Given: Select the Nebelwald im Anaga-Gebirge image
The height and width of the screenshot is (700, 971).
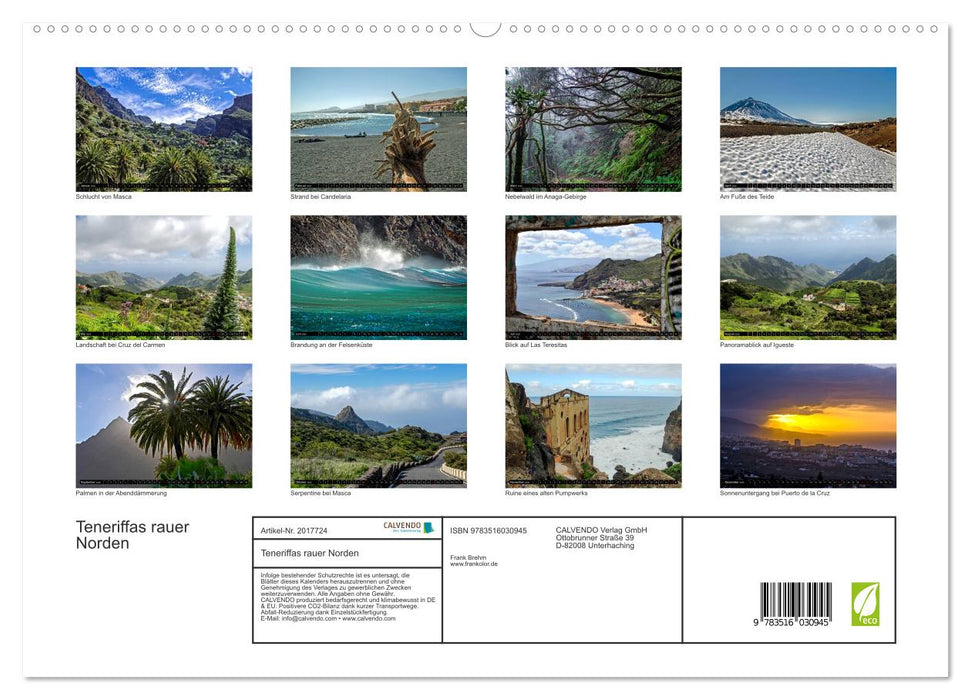Looking at the screenshot, I should coord(592,128).
